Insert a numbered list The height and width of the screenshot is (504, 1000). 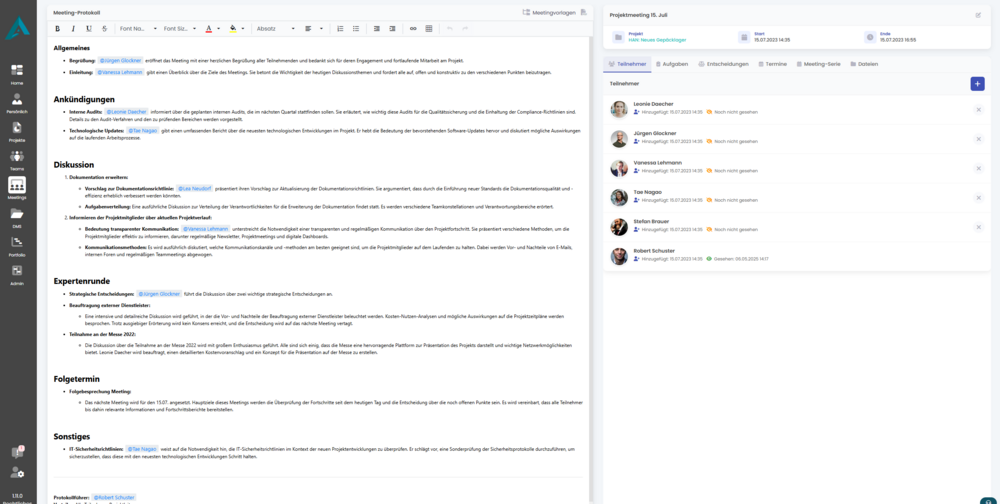(x=340, y=29)
